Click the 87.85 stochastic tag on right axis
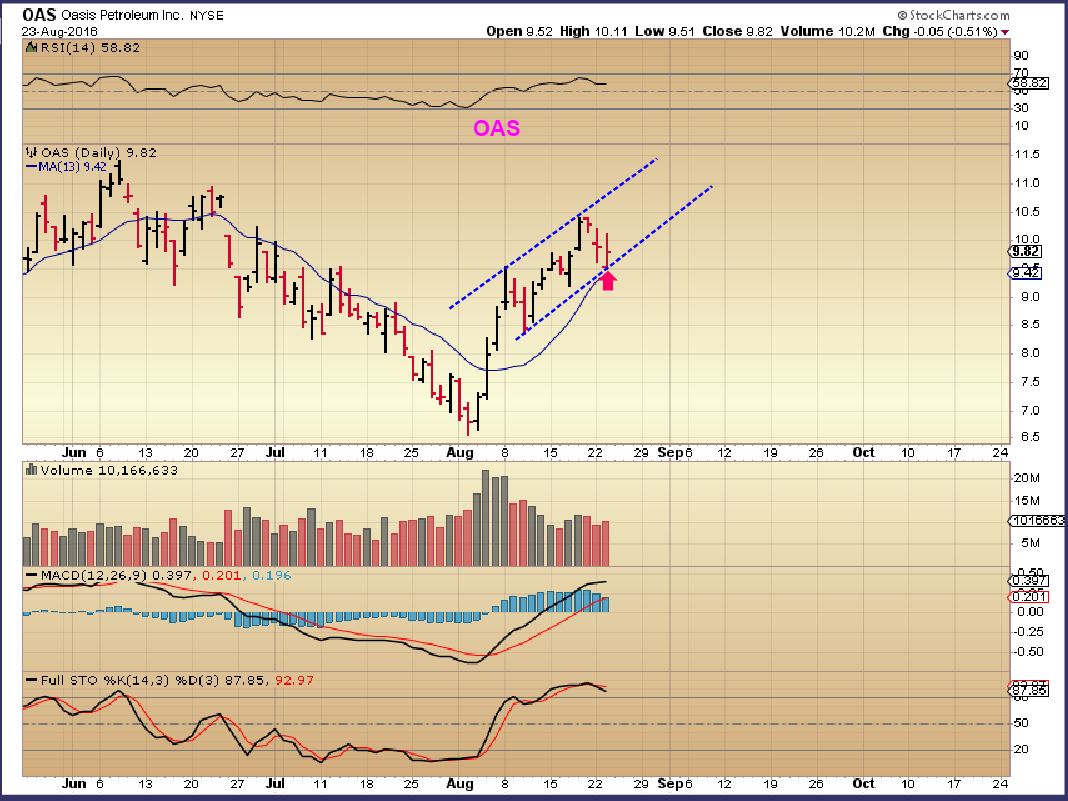1068x801 pixels. pyautogui.click(x=1028, y=690)
